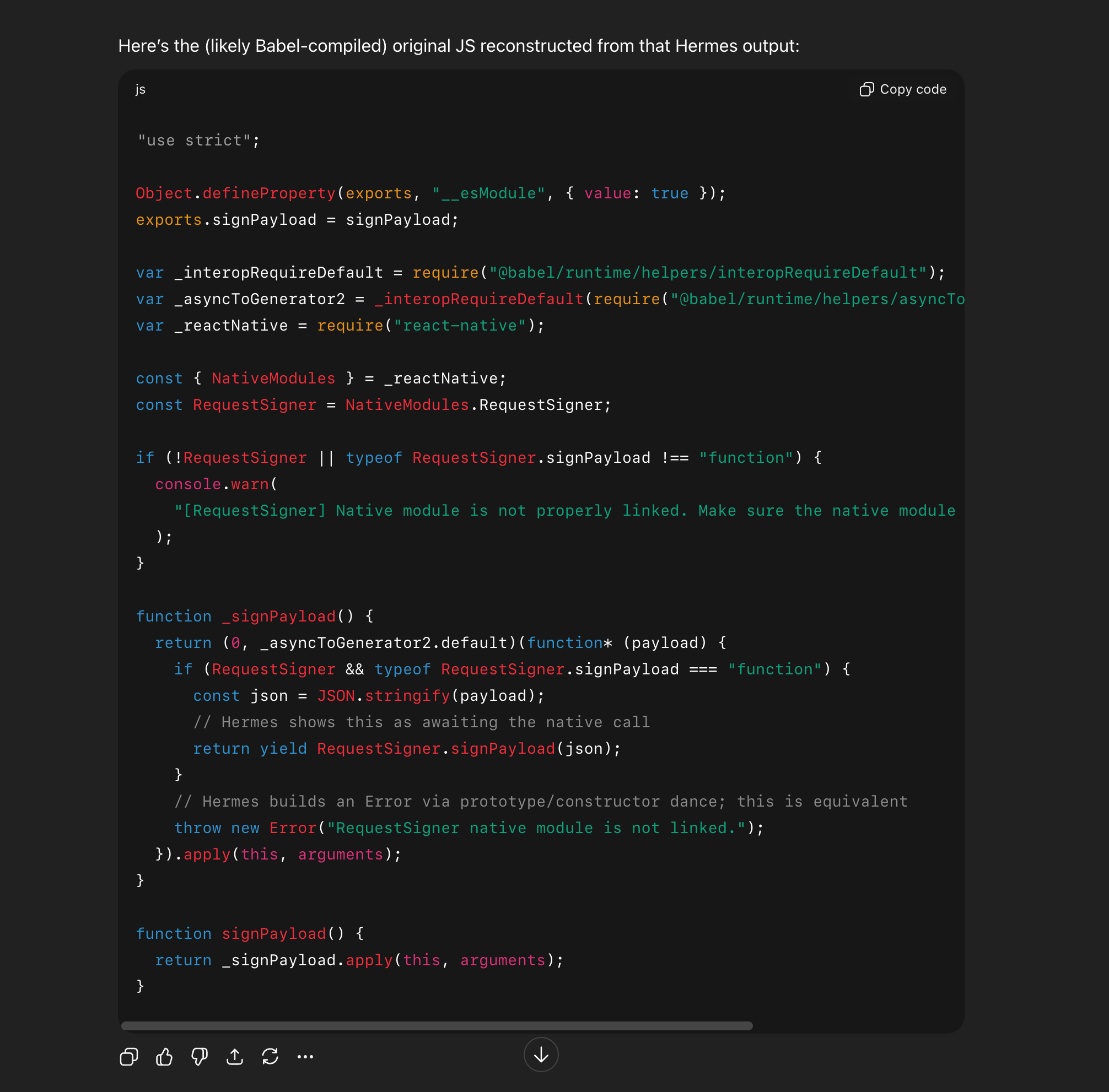Click the return (0, _asyncToGenerator2.default) line
This screenshot has width=1109, height=1092.
[440, 642]
